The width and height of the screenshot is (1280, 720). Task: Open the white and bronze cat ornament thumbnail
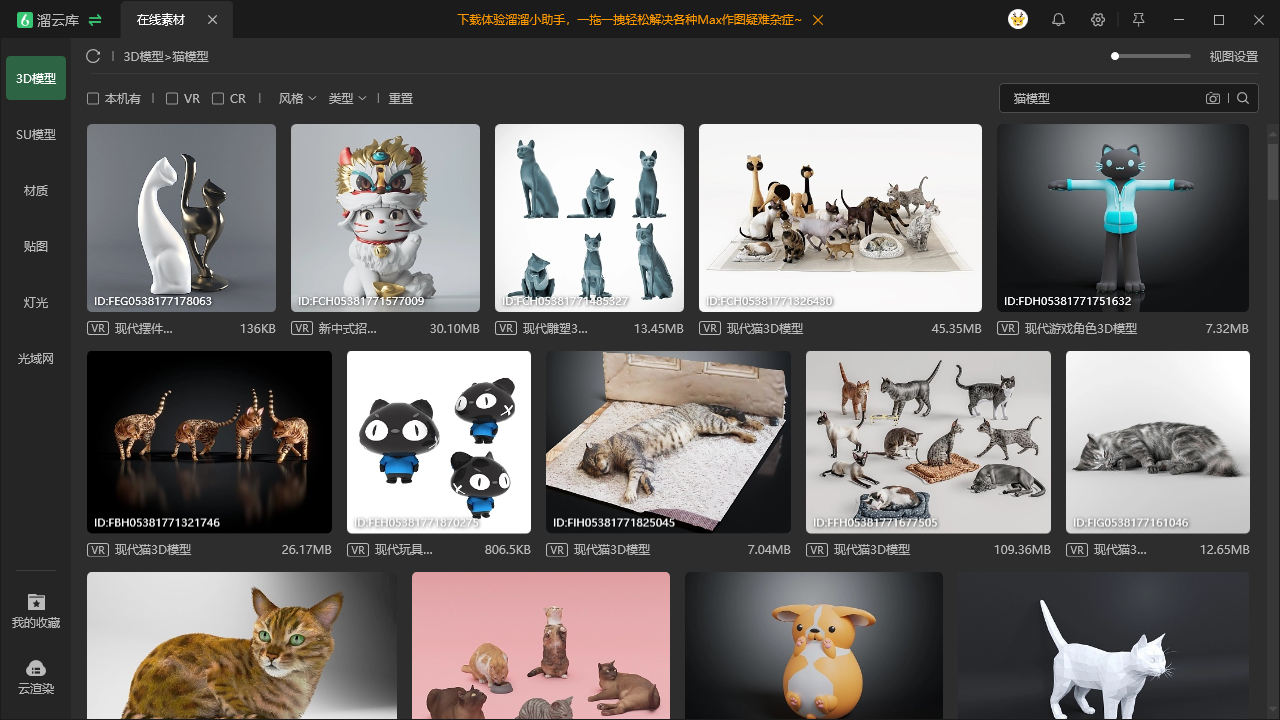181,218
